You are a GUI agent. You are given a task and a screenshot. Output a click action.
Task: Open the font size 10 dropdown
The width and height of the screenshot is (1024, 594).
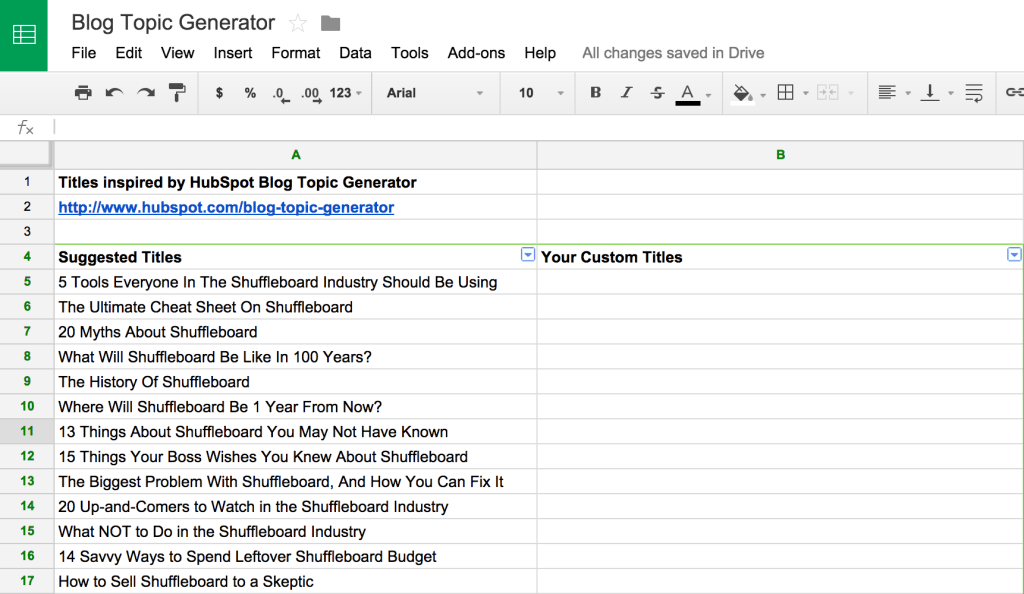pyautogui.click(x=541, y=93)
